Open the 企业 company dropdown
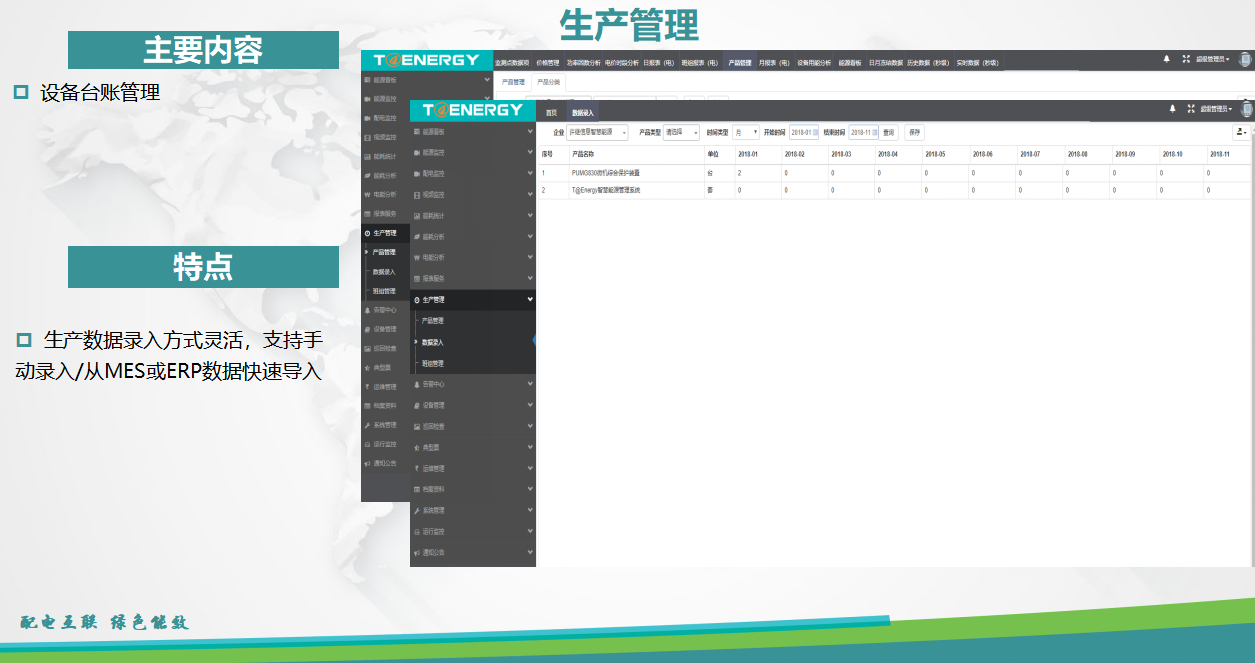The image size is (1255, 663). click(597, 132)
